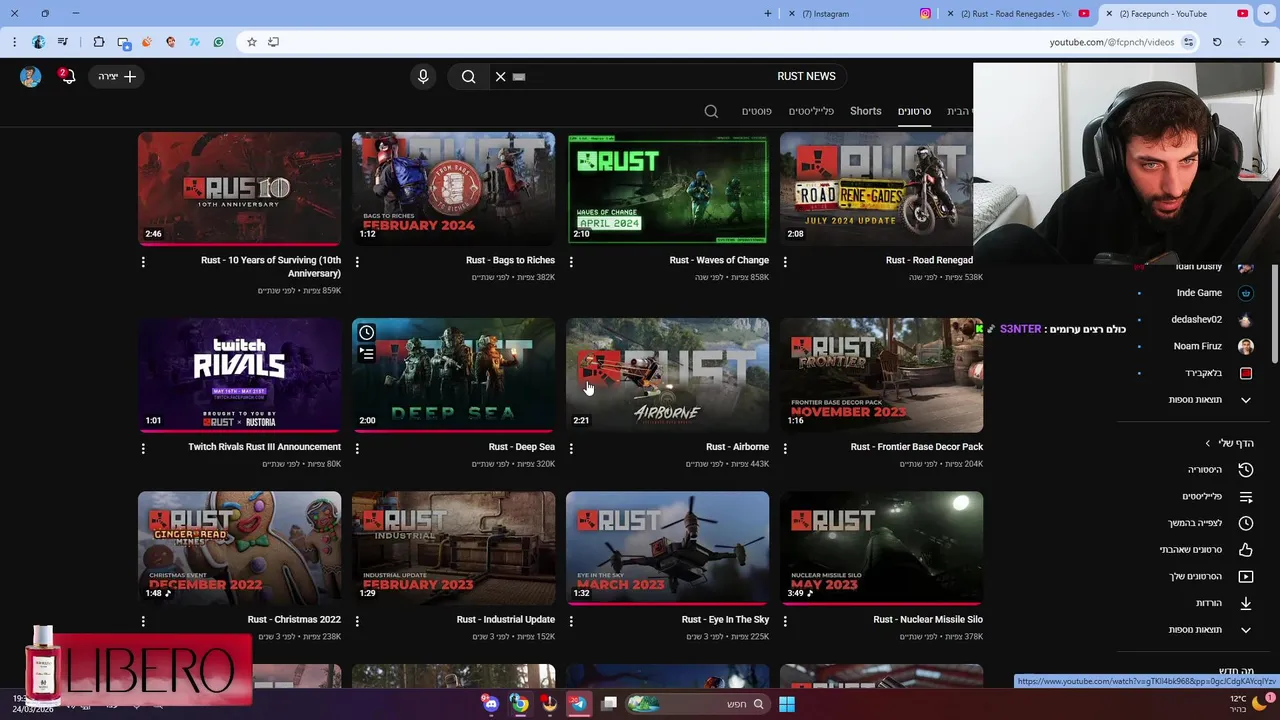This screenshot has width=1280, height=720.
Task: Open the YouTube notifications bell
Action: [x=68, y=76]
